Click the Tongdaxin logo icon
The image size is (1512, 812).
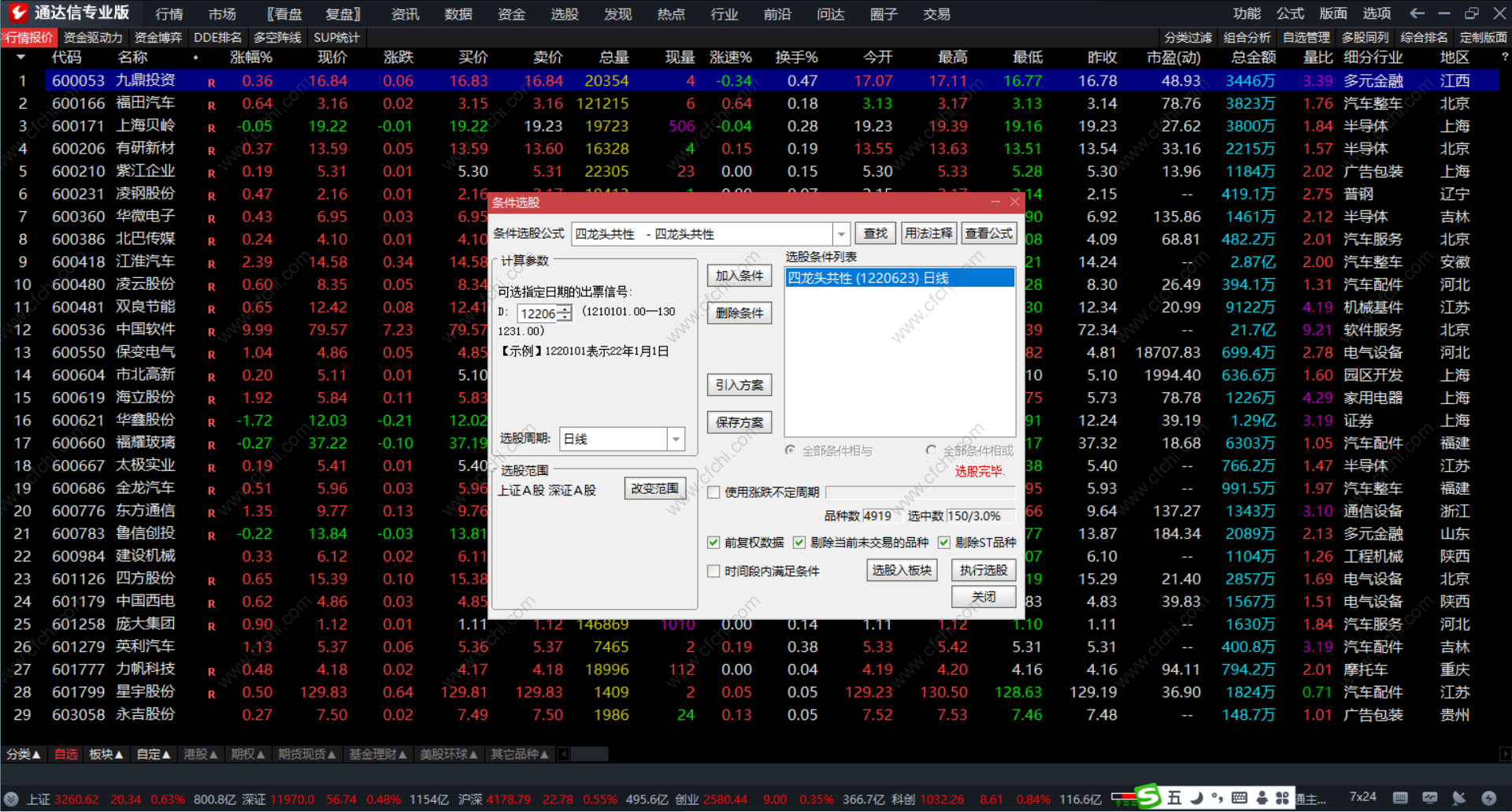coord(18,13)
